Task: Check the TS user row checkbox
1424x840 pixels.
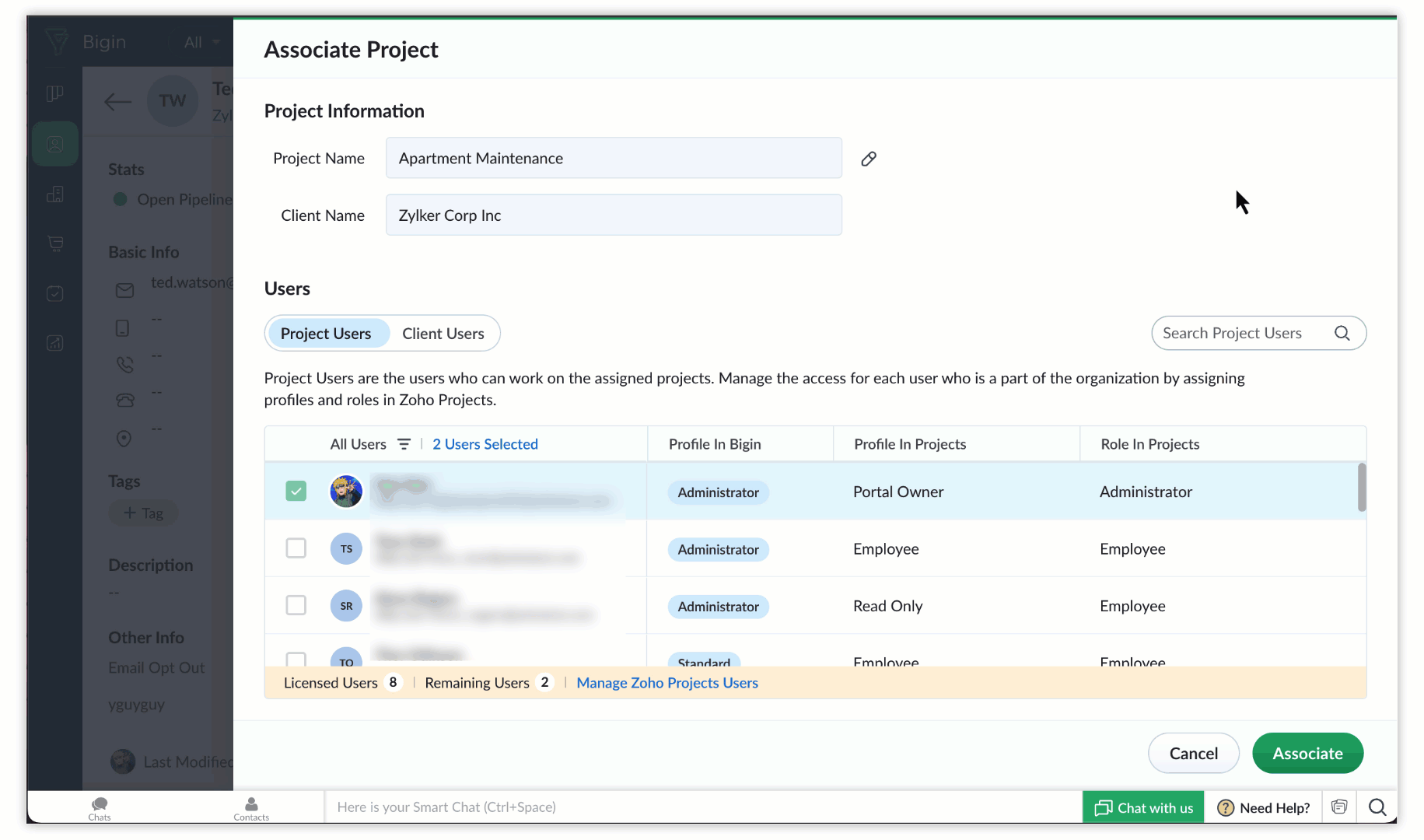Action: pos(296,548)
